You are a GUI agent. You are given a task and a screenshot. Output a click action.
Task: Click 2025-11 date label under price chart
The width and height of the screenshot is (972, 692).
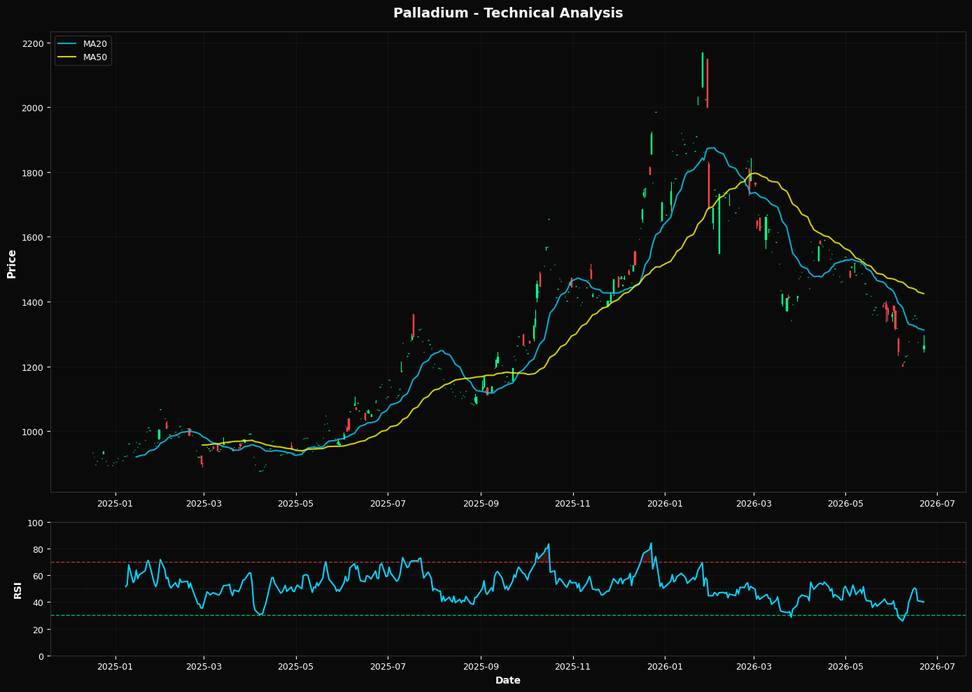point(573,504)
